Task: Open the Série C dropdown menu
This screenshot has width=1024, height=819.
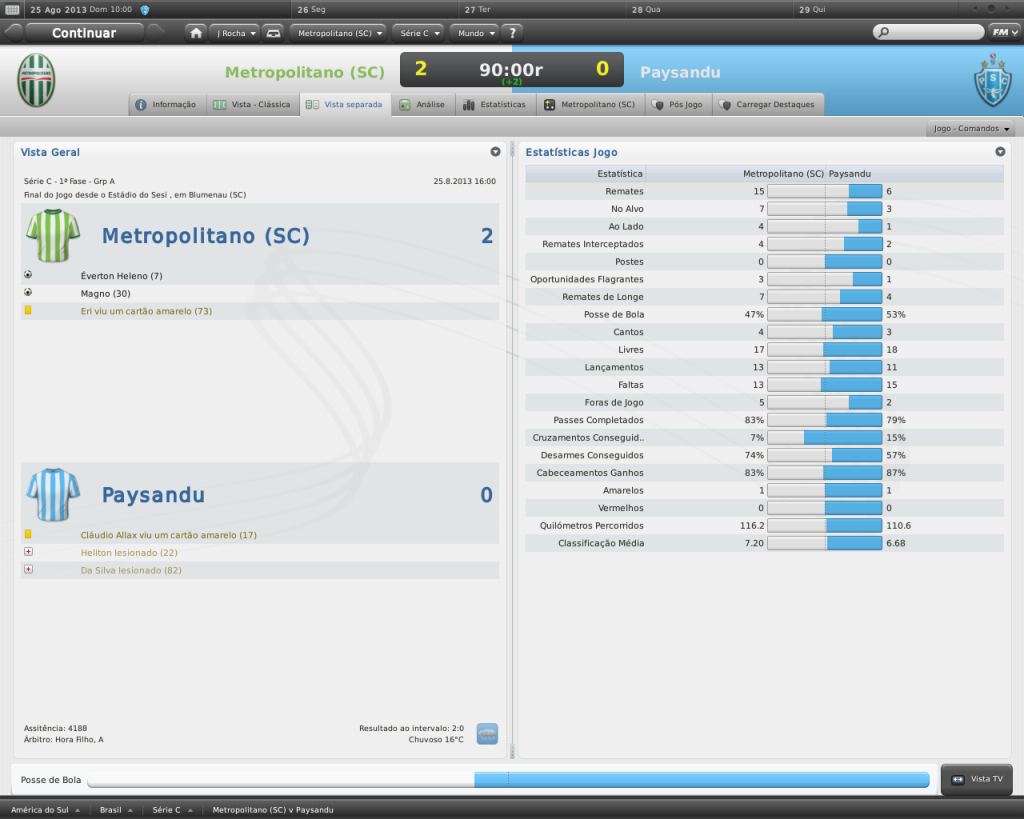Action: [x=419, y=33]
